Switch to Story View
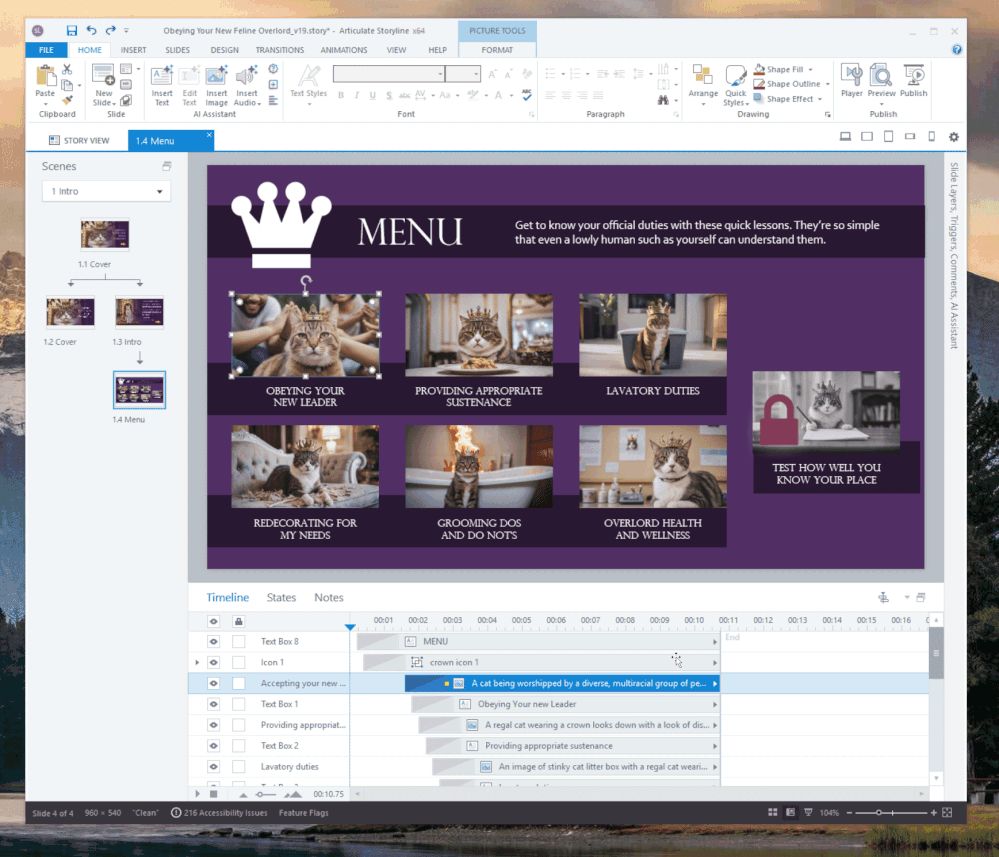Screen dimensions: 999x857 (79, 141)
